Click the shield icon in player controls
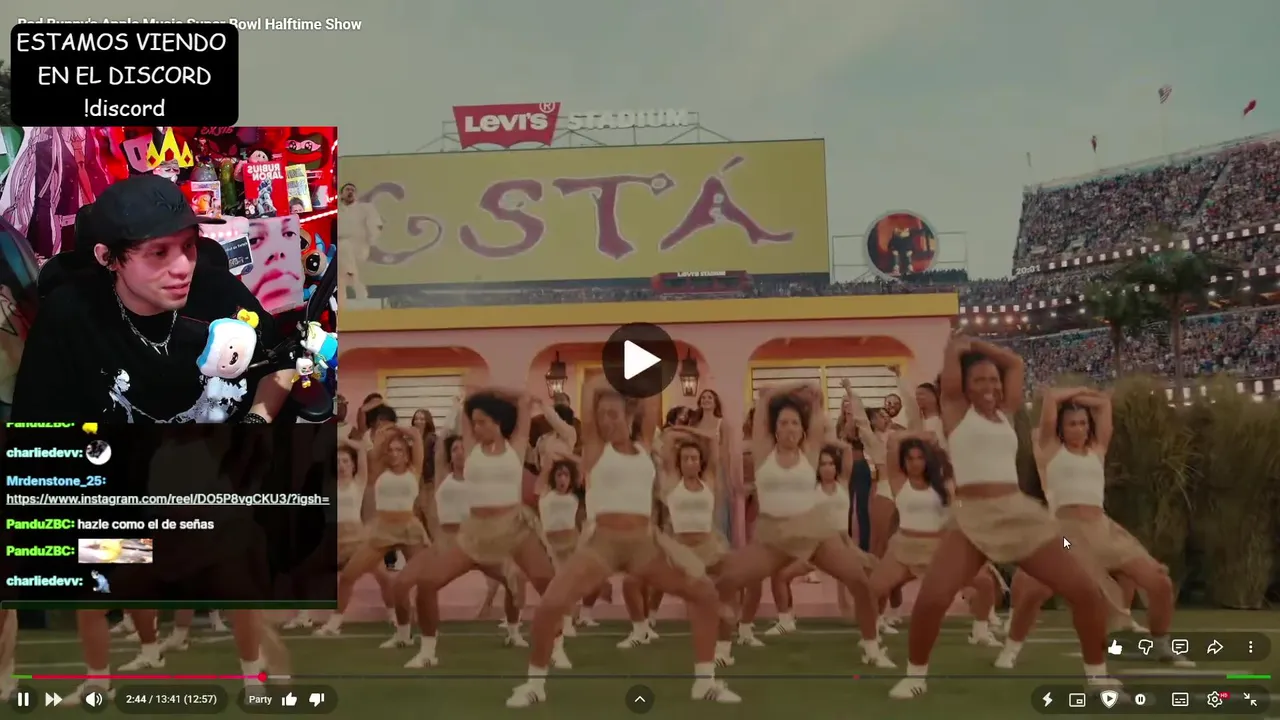 click(x=1108, y=699)
